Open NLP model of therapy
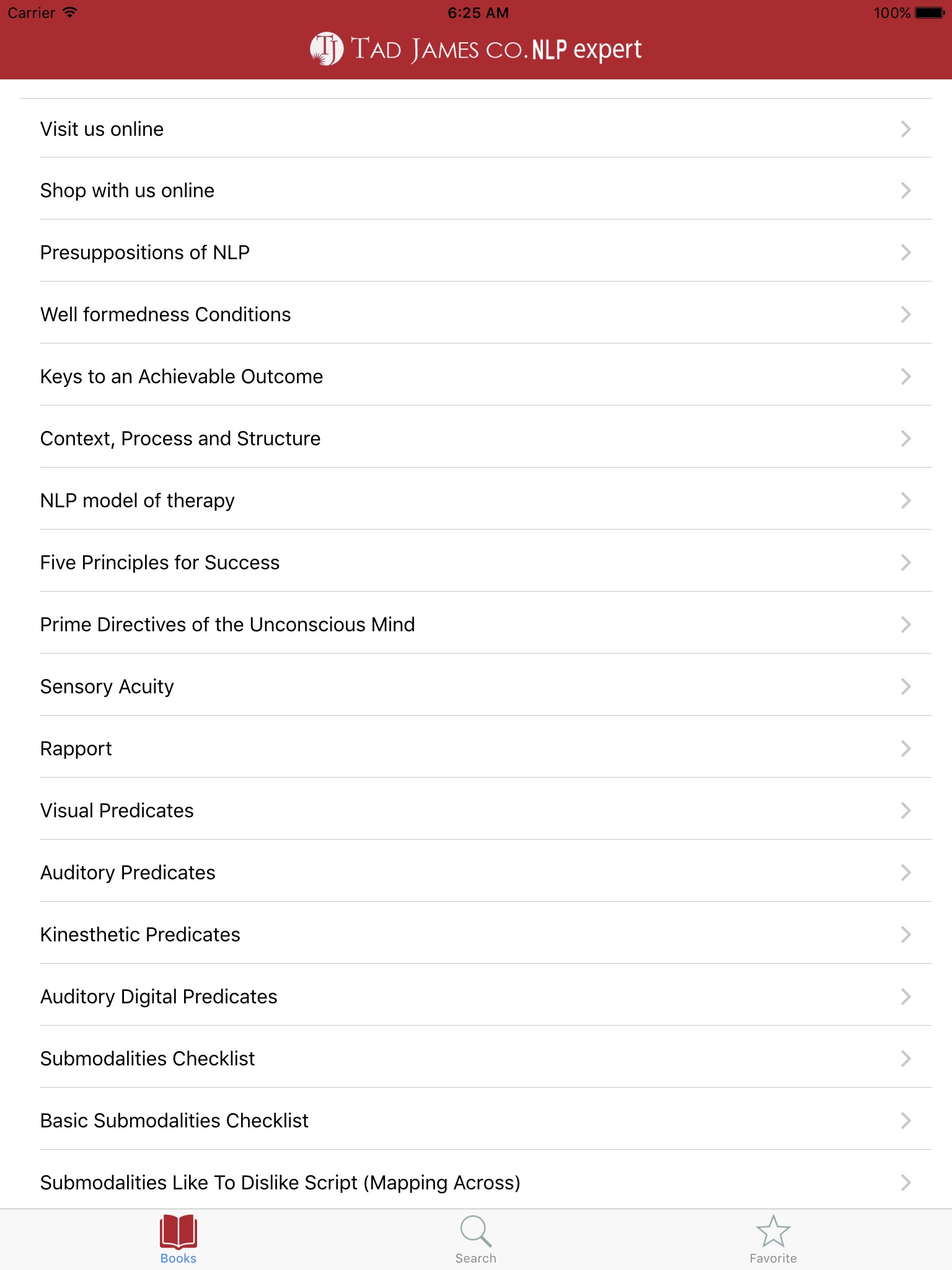Screen dimensions: 952x1270 pyautogui.click(x=138, y=500)
